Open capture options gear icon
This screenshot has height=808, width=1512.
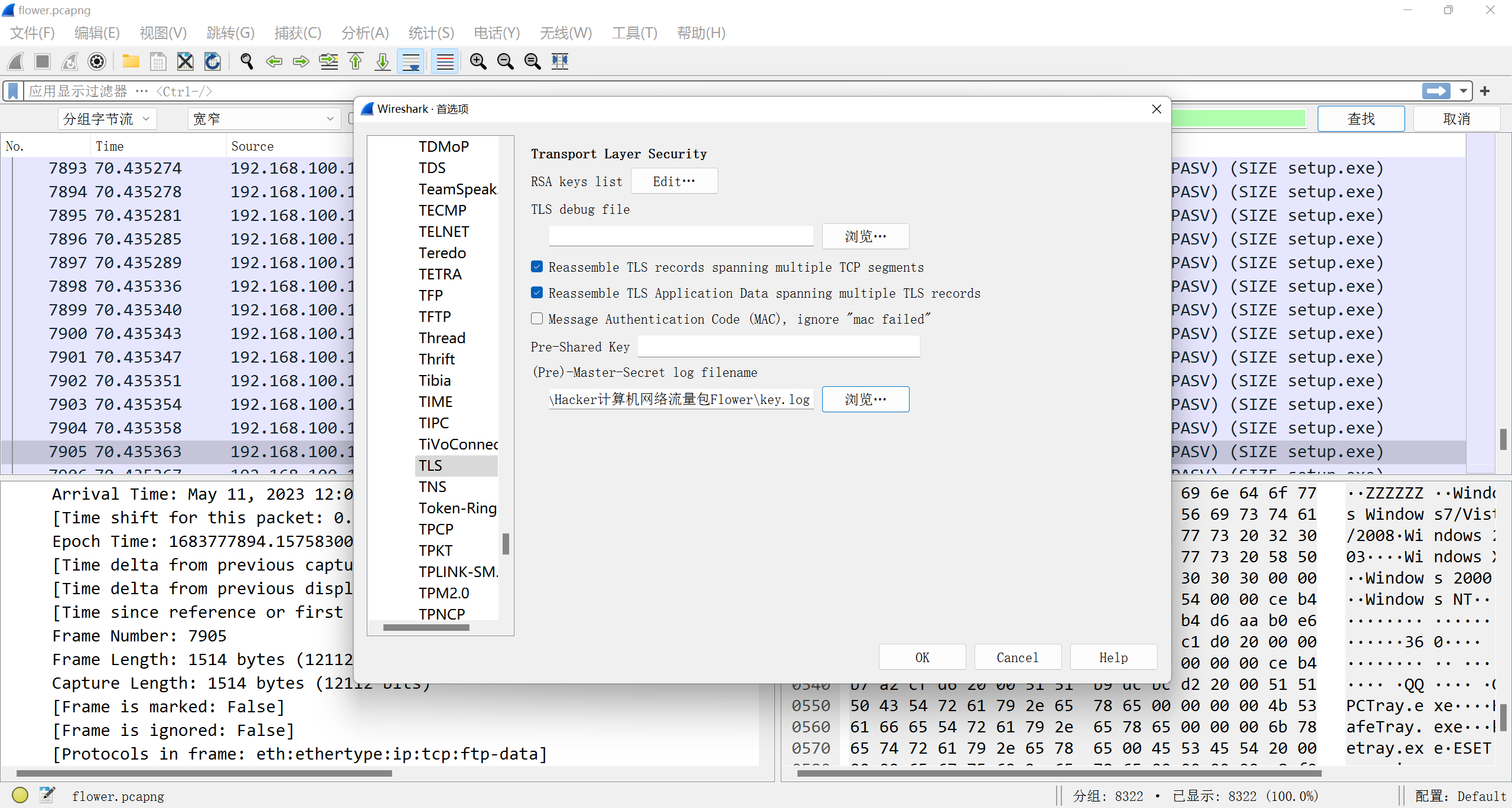point(97,61)
